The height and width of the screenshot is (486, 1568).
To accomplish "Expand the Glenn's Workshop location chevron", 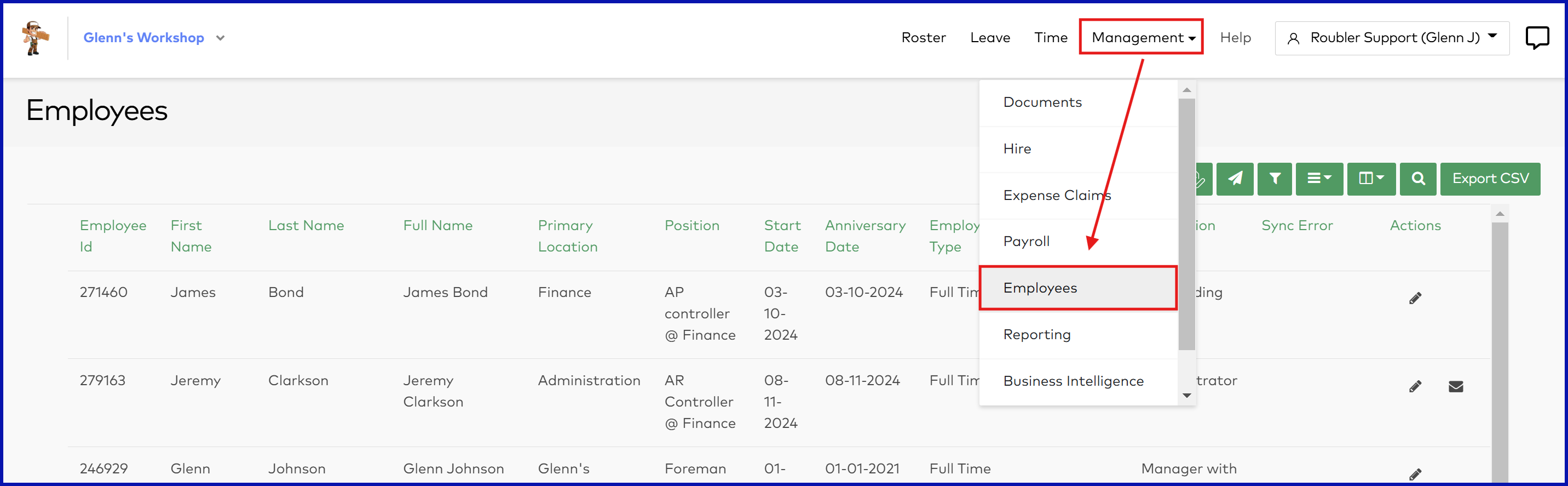I will click(x=220, y=38).
